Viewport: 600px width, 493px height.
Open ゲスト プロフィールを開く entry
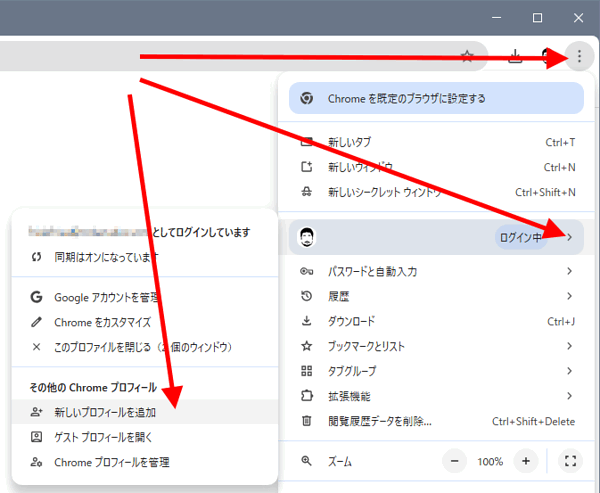coord(145,437)
